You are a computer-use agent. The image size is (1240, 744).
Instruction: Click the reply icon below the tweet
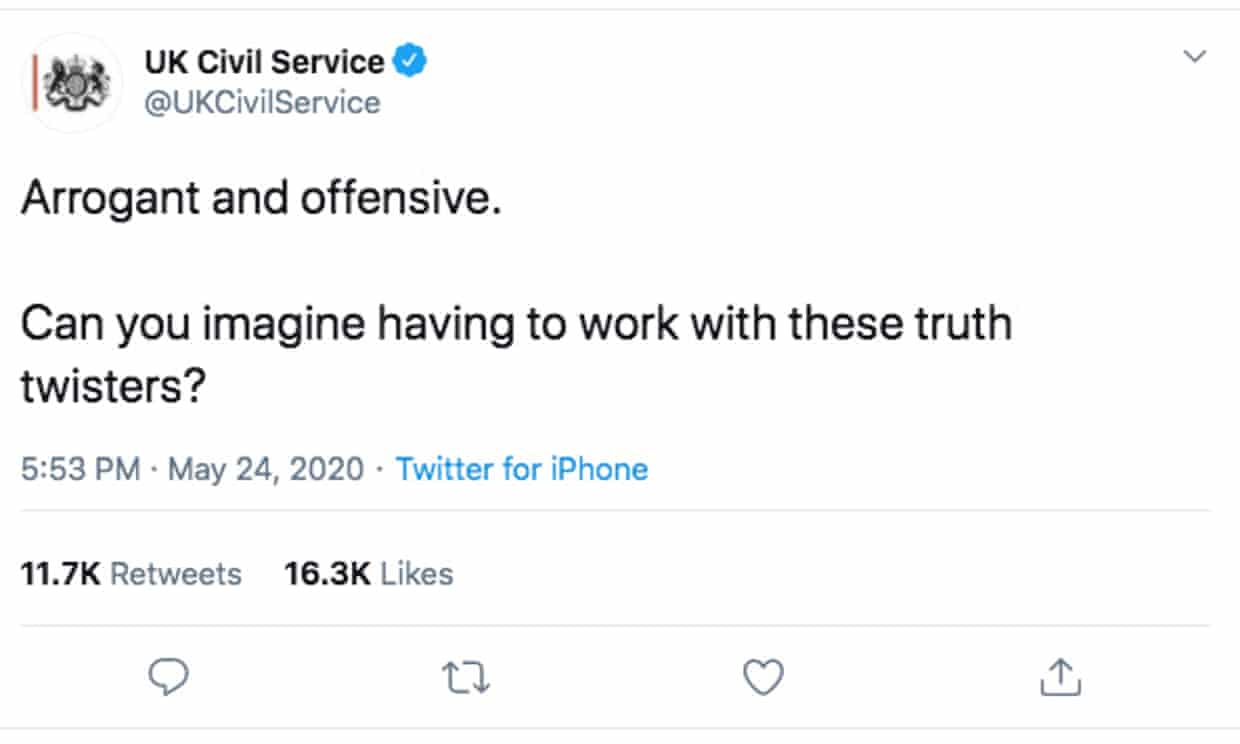tap(168, 678)
